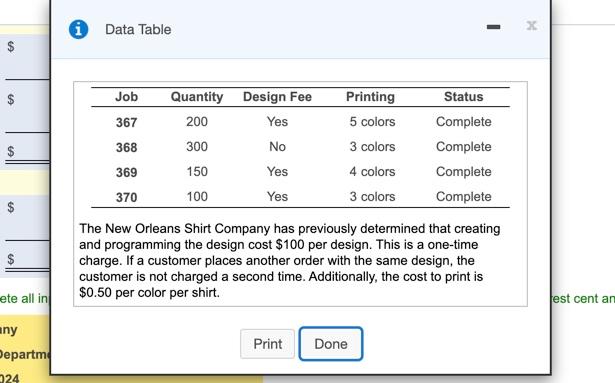Click Yes design fee for job 370
The image size is (615, 383).
[x=277, y=196]
